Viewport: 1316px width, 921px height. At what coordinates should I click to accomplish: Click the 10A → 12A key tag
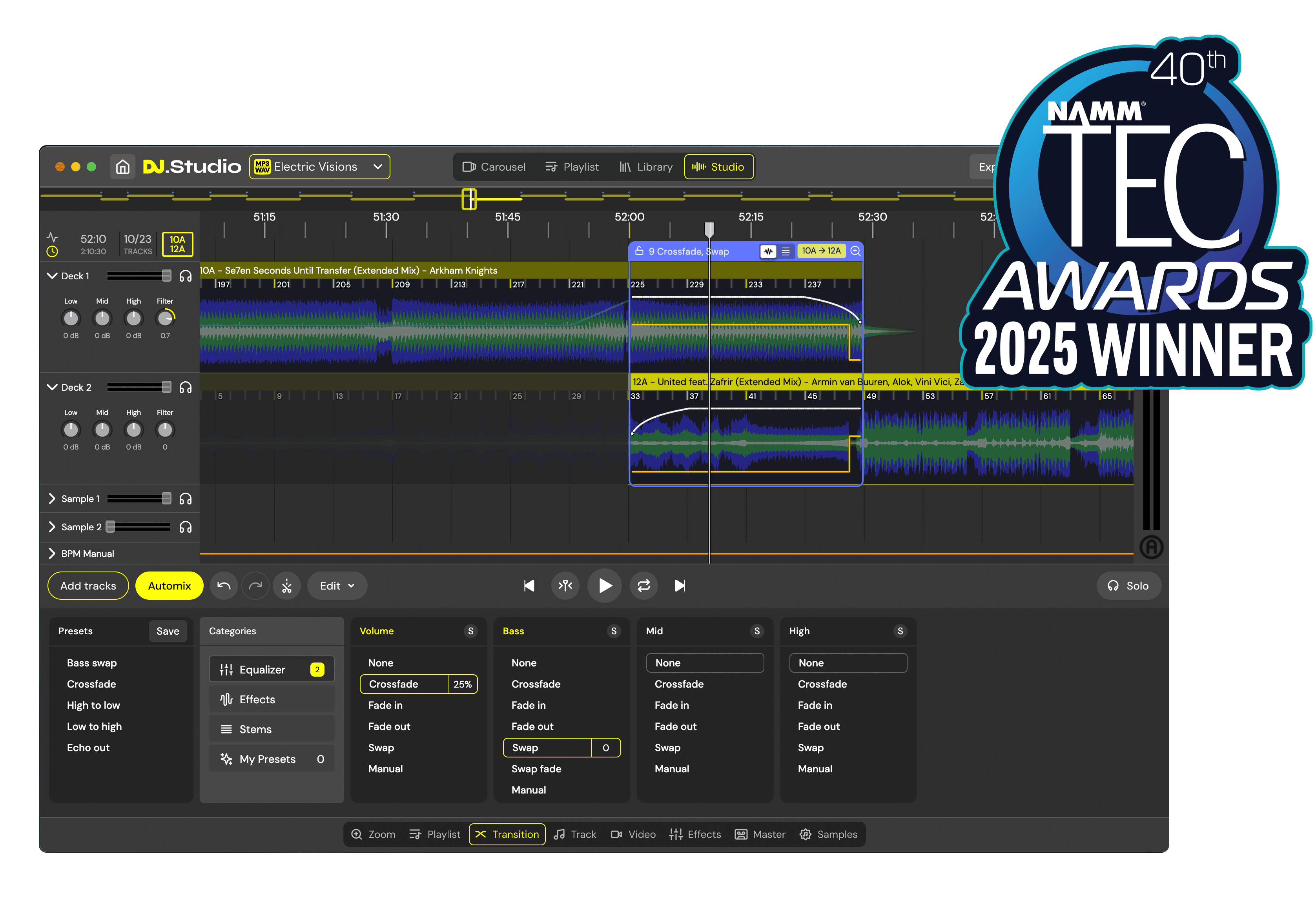(822, 251)
